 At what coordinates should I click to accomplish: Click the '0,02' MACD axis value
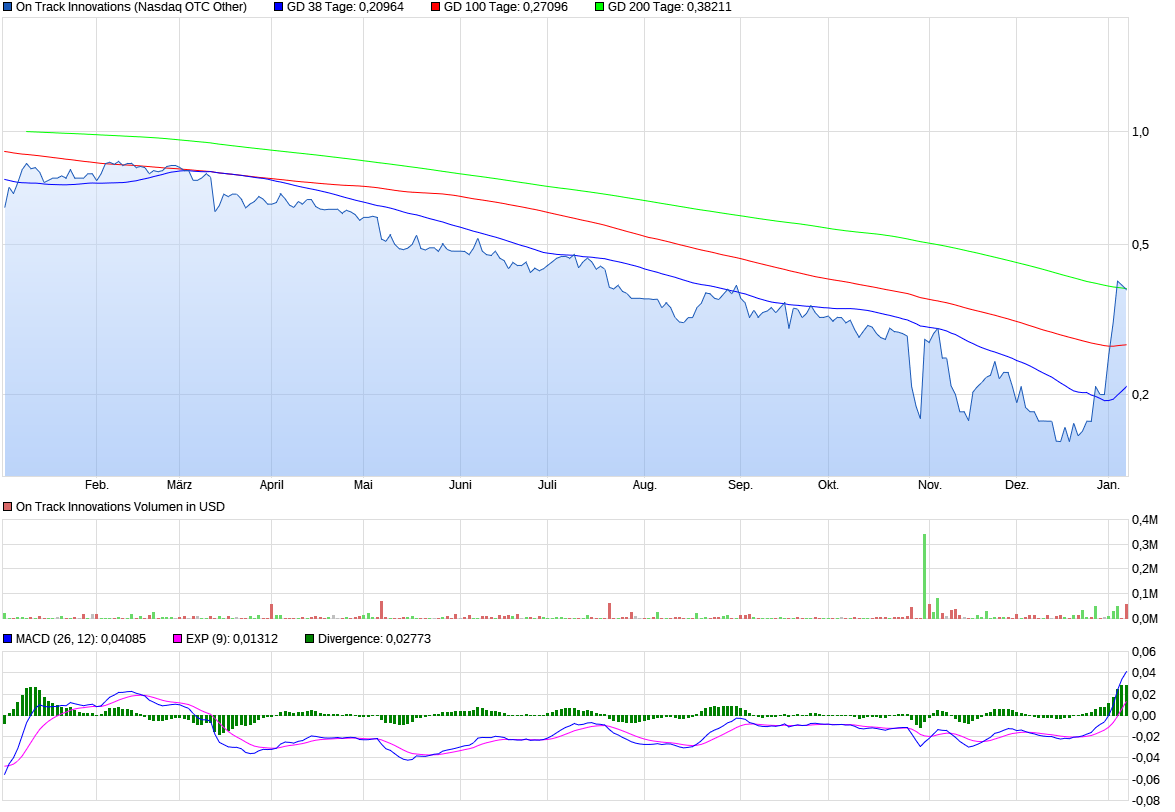[1144, 694]
